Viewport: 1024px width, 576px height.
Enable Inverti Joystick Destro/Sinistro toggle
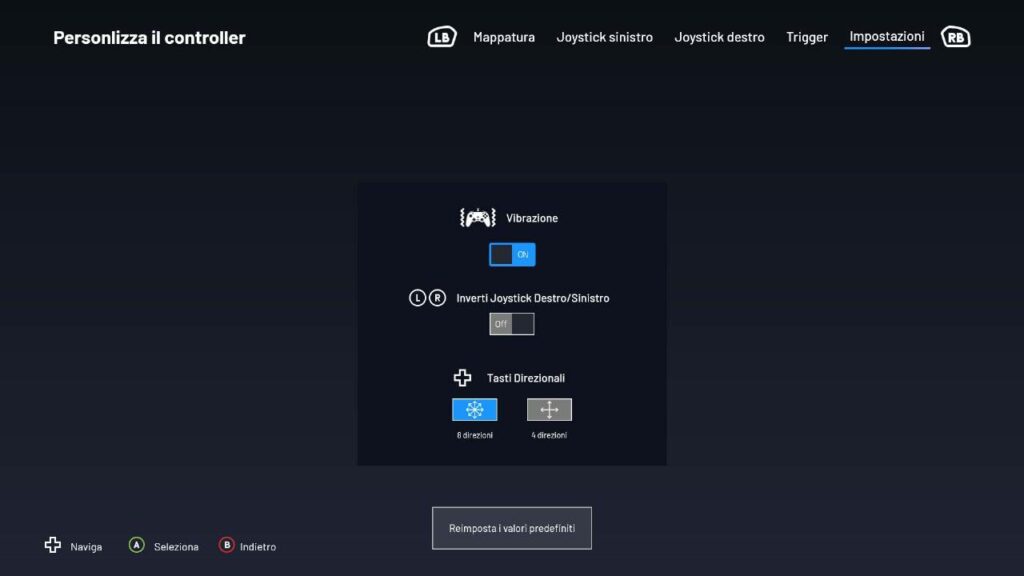pos(512,324)
